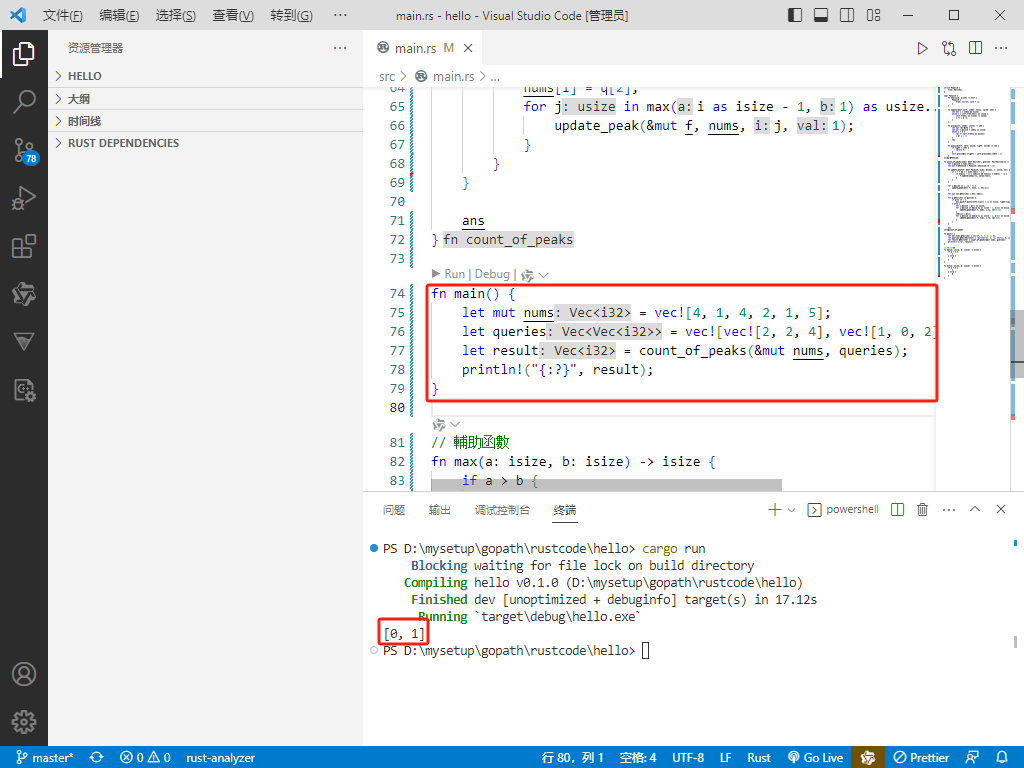This screenshot has height=768, width=1024.
Task: Expand the HELLO folder section
Action: point(206,76)
